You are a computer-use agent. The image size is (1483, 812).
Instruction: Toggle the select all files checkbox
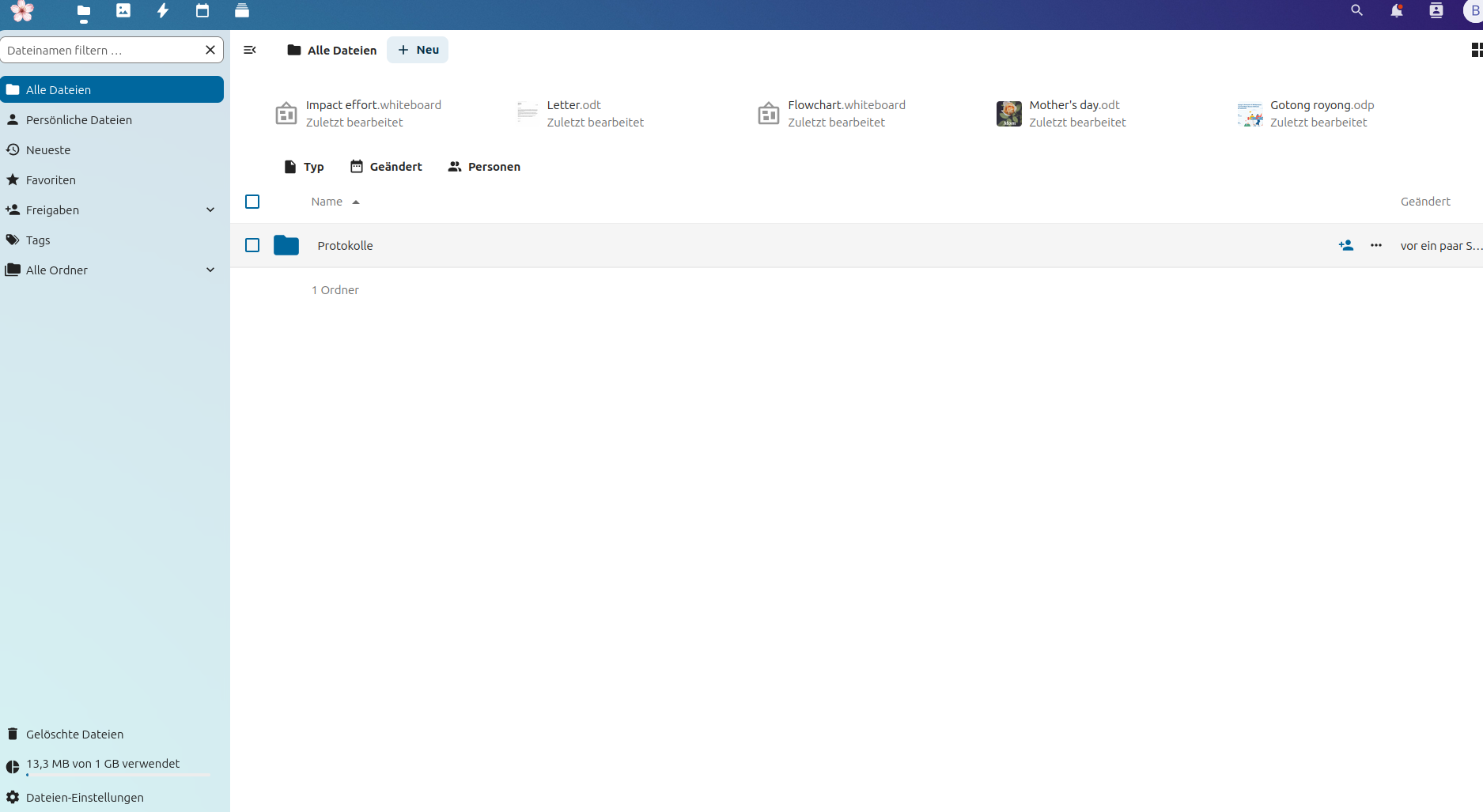point(252,202)
